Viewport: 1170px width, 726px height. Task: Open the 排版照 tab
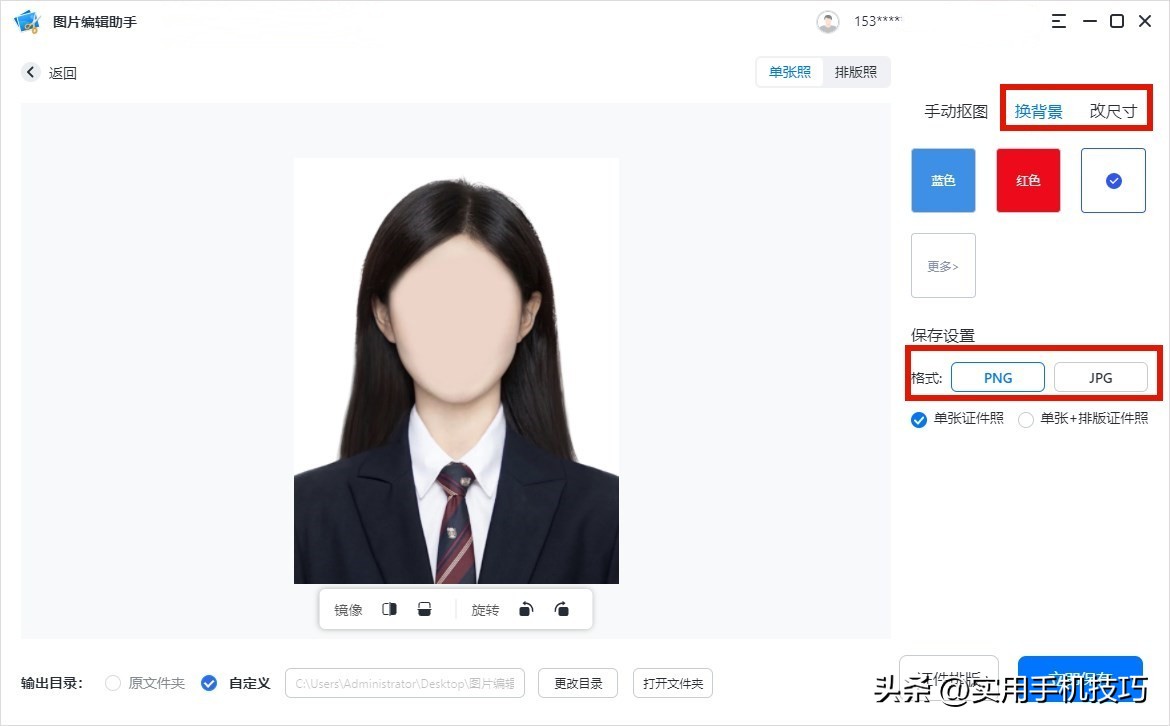tap(856, 71)
